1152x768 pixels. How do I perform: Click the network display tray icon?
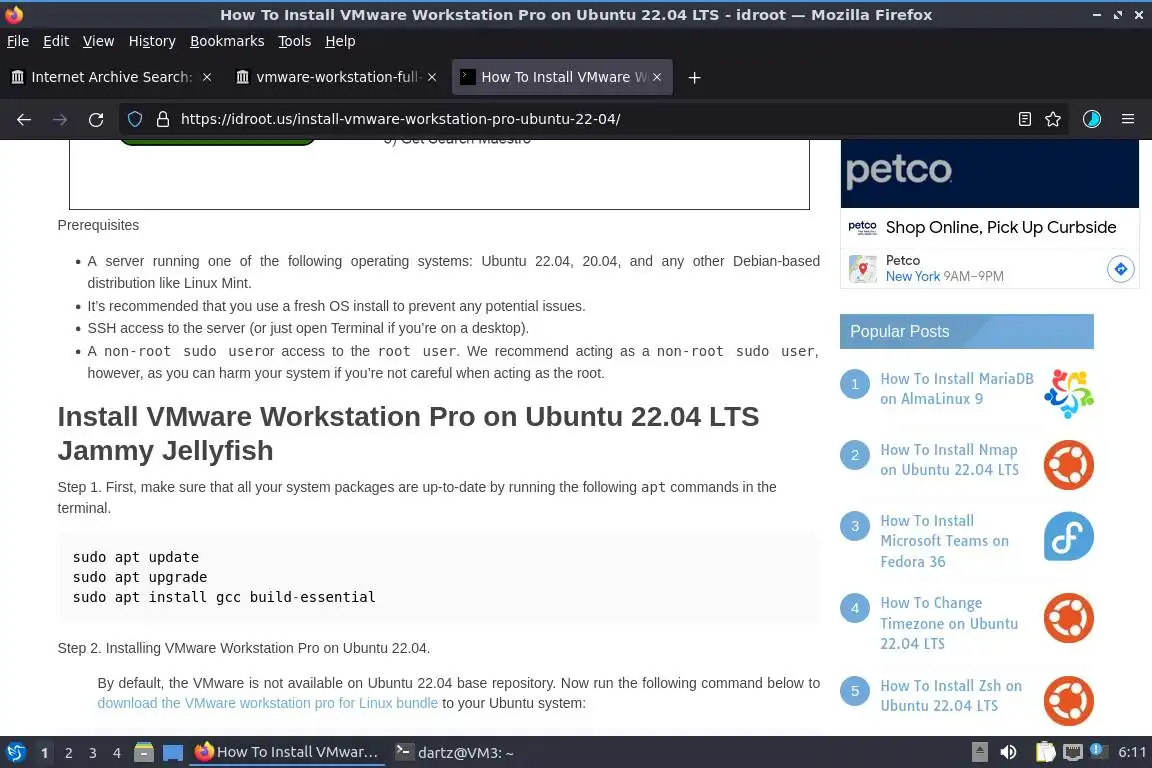(1073, 753)
